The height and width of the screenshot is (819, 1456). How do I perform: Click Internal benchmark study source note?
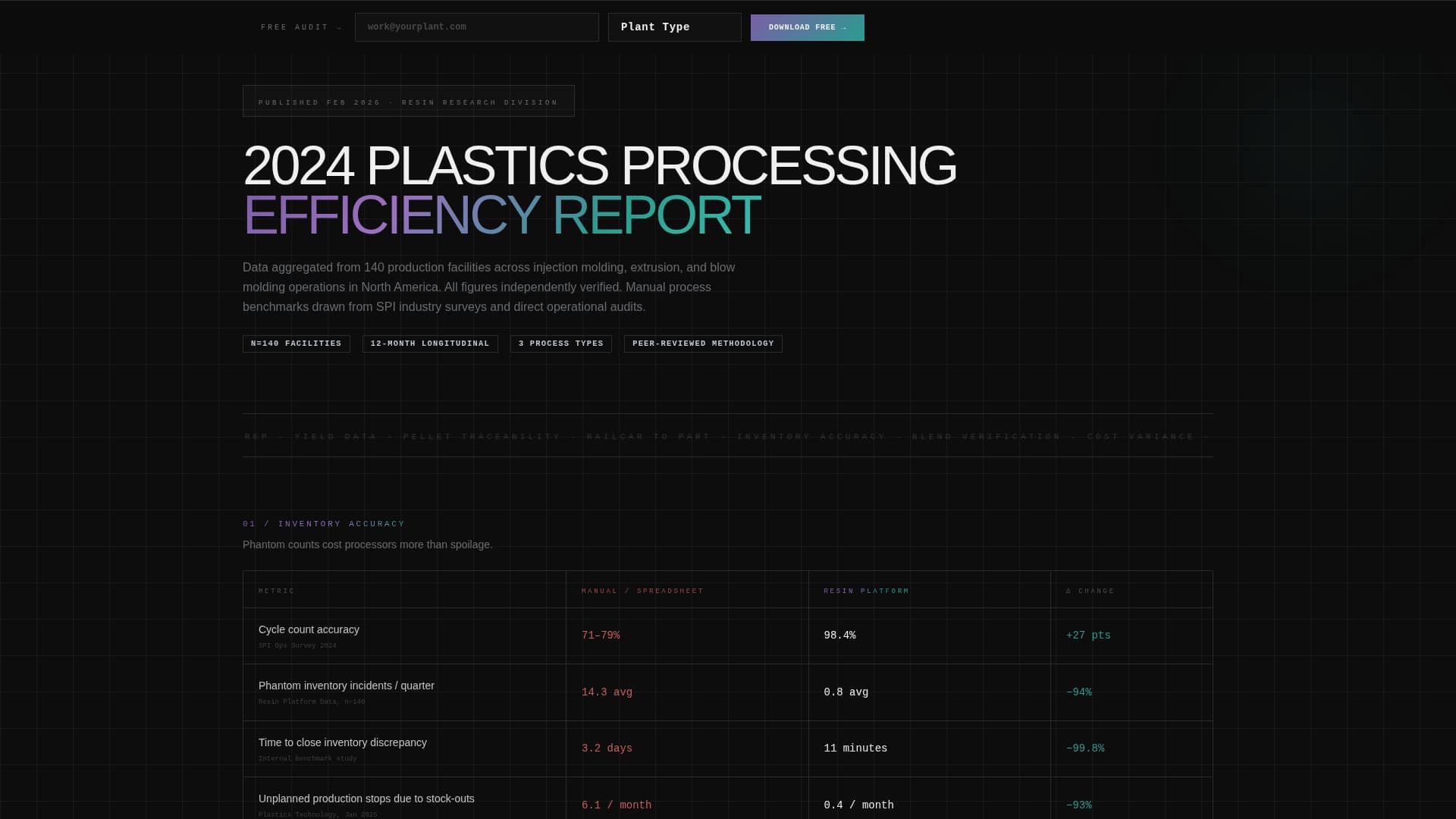pyautogui.click(x=307, y=758)
